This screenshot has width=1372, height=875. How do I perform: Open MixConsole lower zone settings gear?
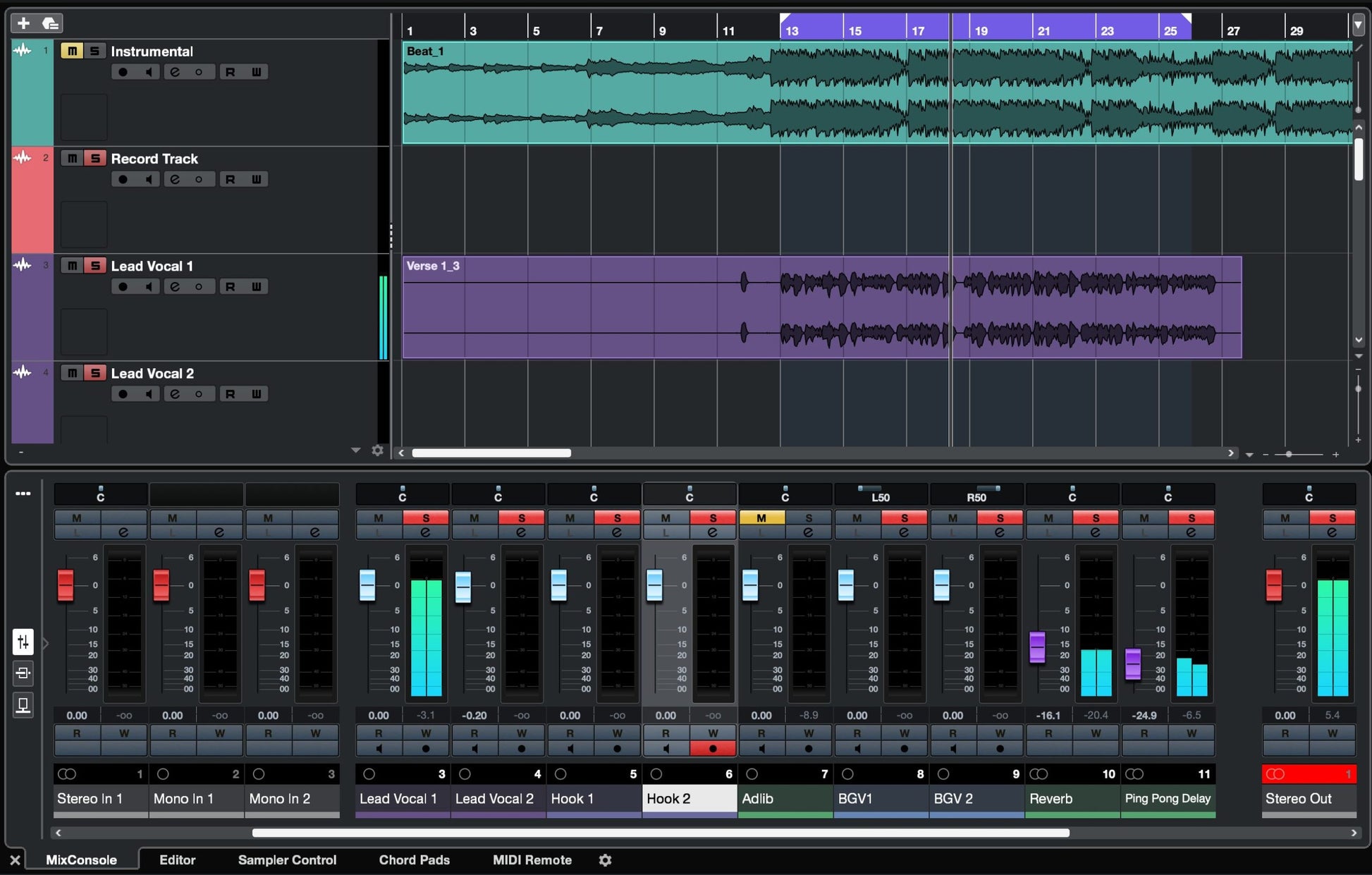(x=605, y=859)
